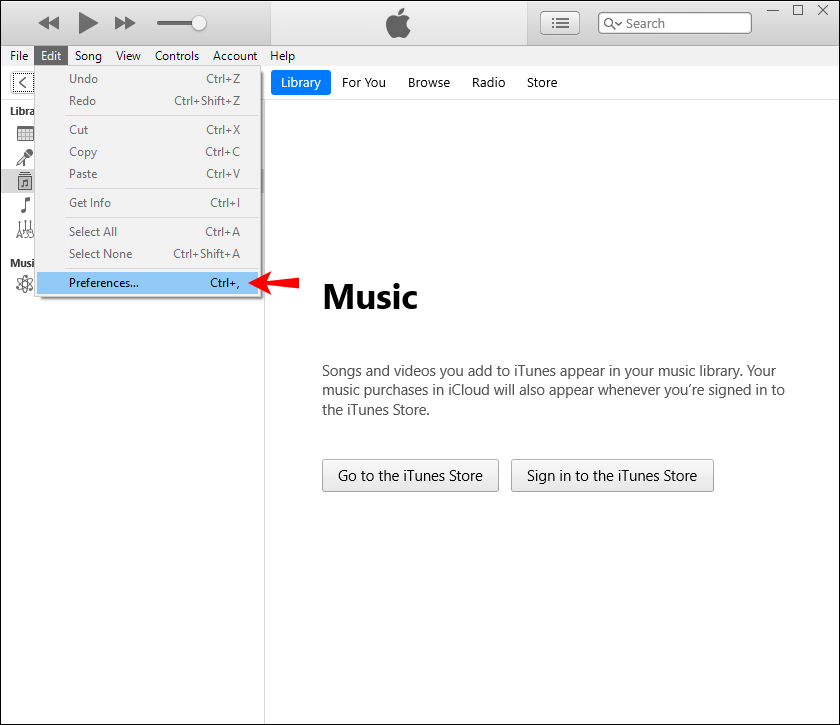The width and height of the screenshot is (840, 725).
Task: Select the Albums icon in sidebar
Action: click(25, 181)
